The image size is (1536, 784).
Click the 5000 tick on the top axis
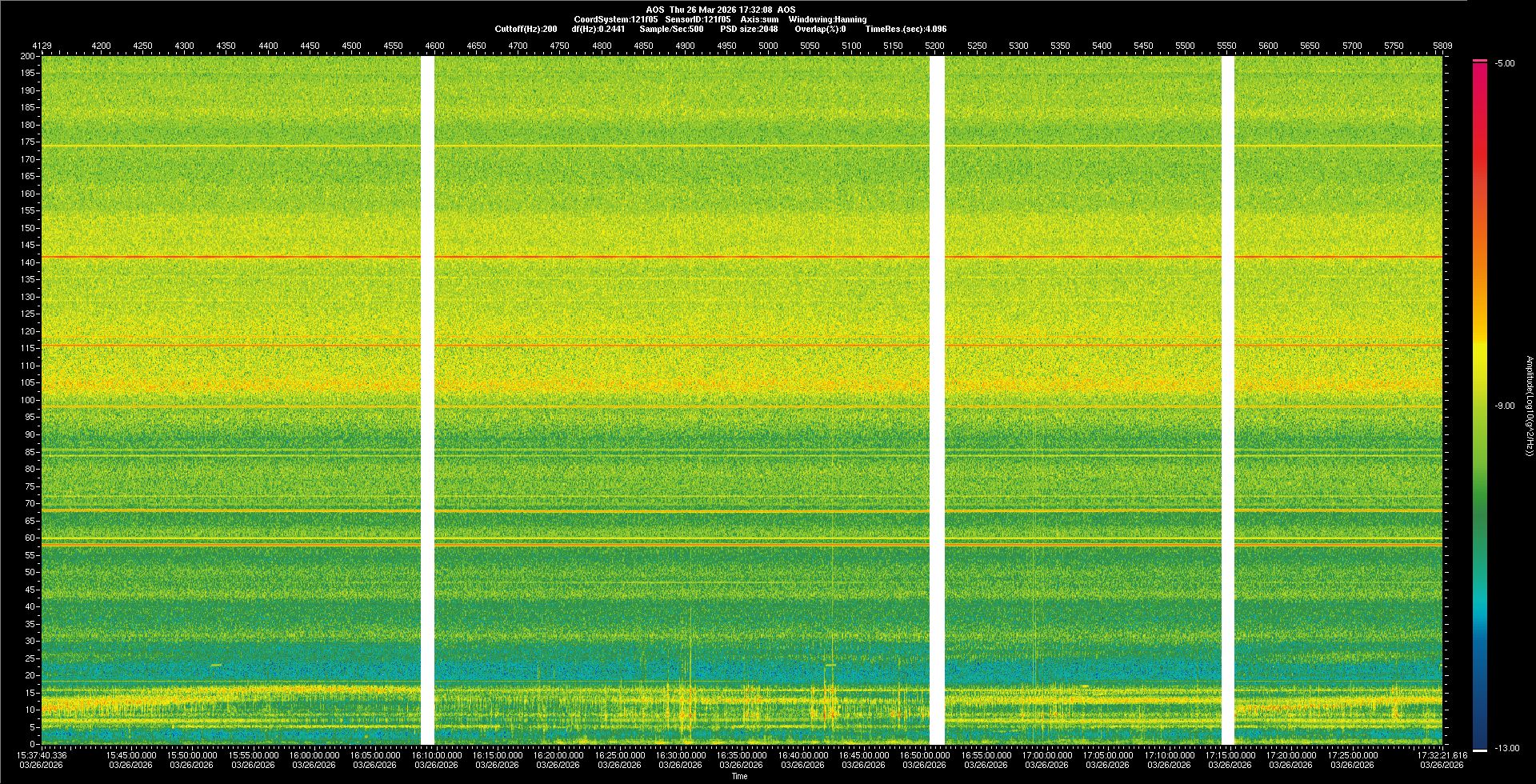(768, 46)
